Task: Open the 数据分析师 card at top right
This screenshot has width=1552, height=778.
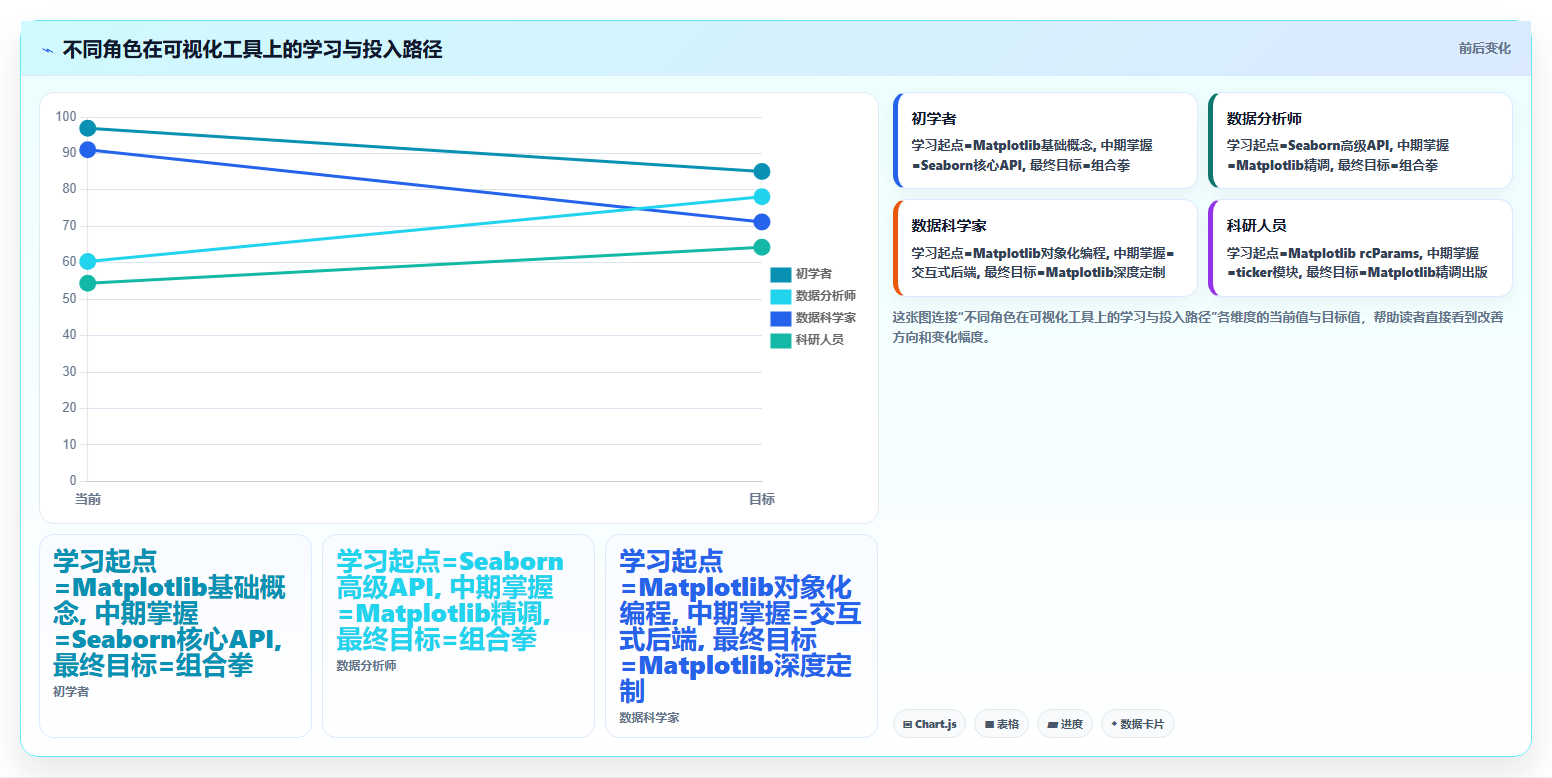Action: pyautogui.click(x=1360, y=141)
